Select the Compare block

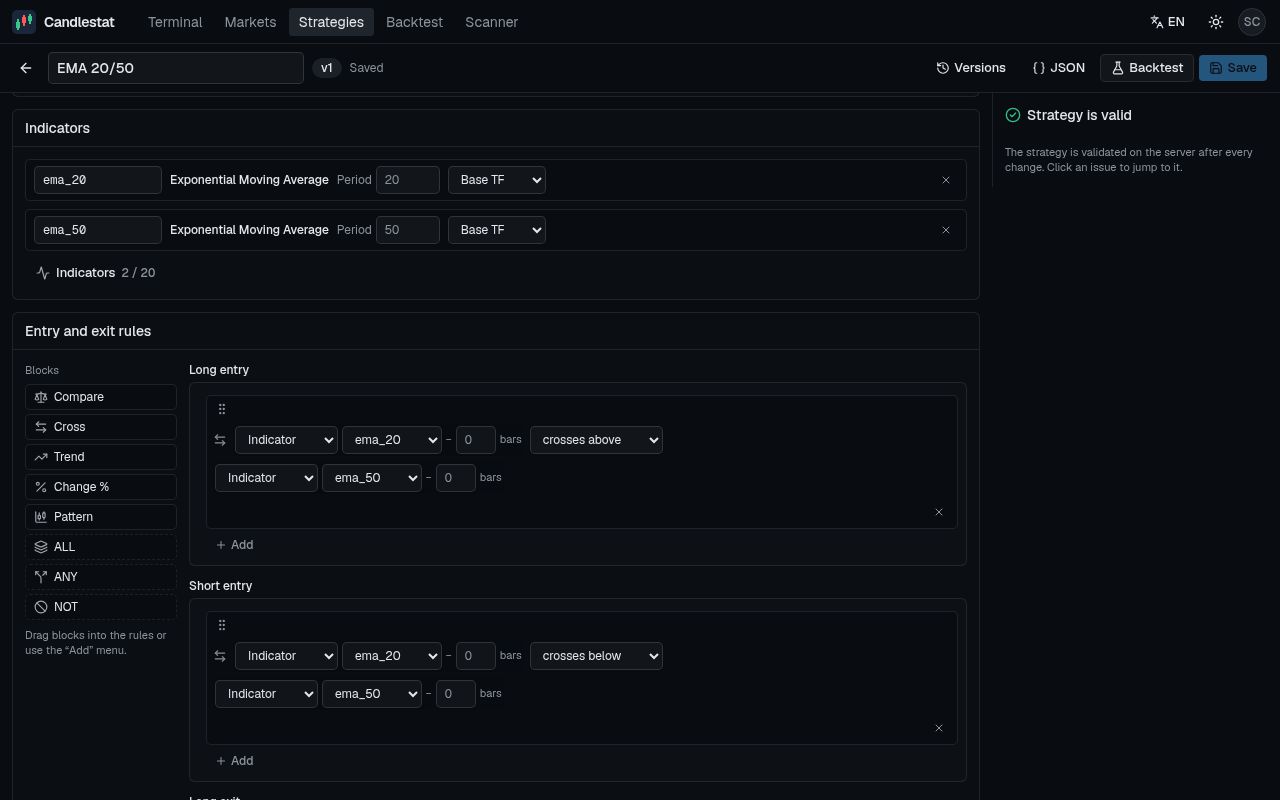click(x=101, y=397)
